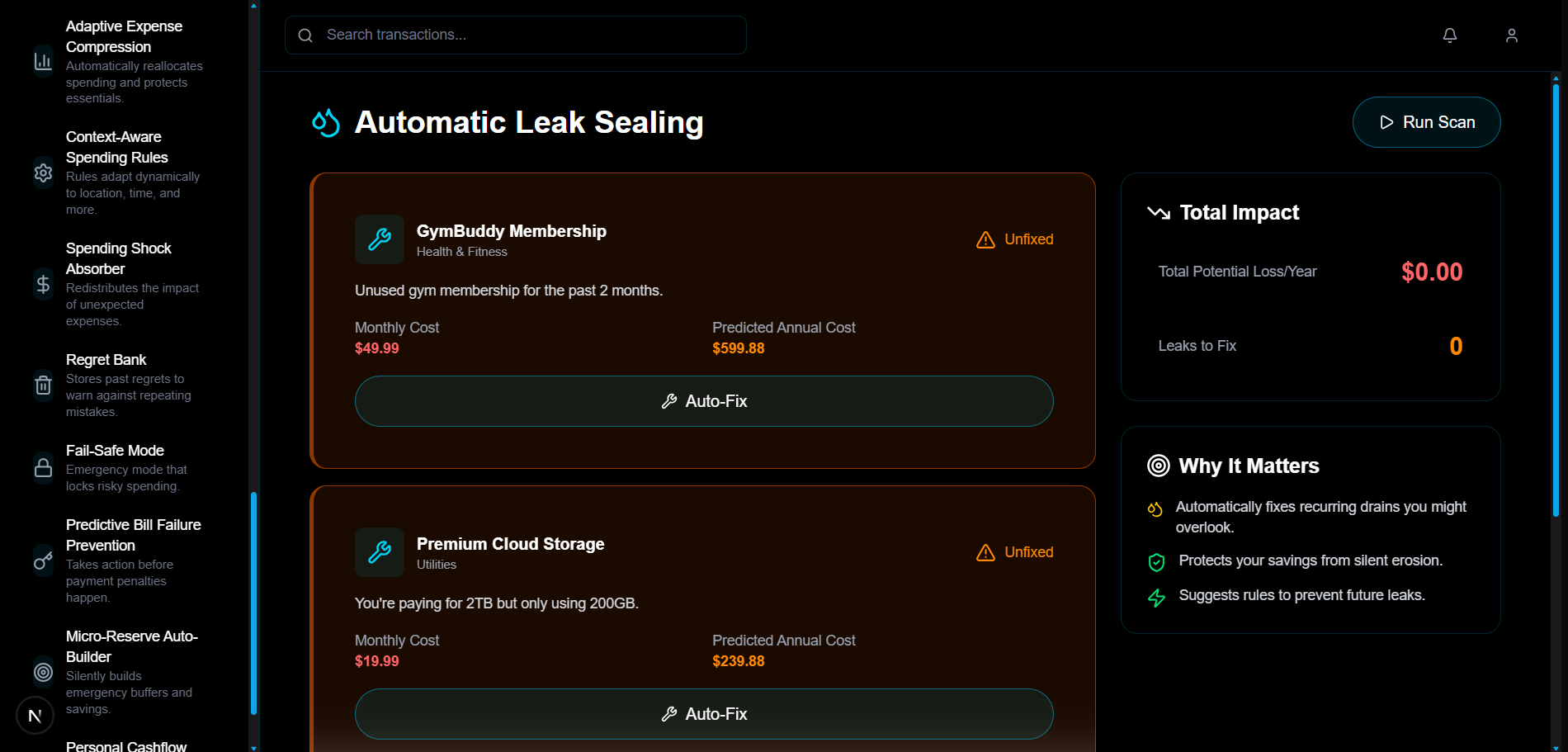This screenshot has width=1568, height=752.
Task: Run a leak scan
Action: pyautogui.click(x=1426, y=122)
